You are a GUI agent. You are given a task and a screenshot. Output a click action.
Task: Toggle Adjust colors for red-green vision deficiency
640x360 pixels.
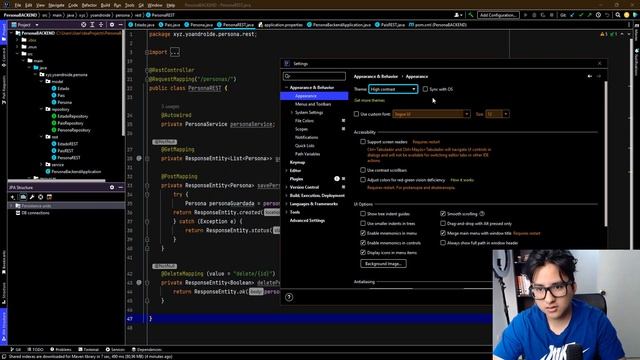[x=363, y=180]
